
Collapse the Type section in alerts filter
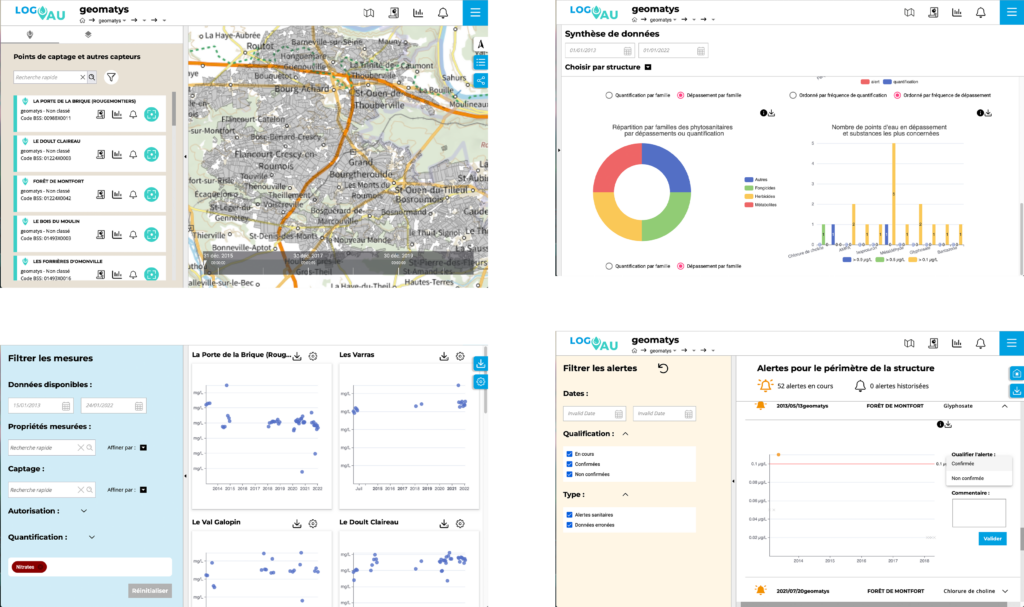(625, 495)
